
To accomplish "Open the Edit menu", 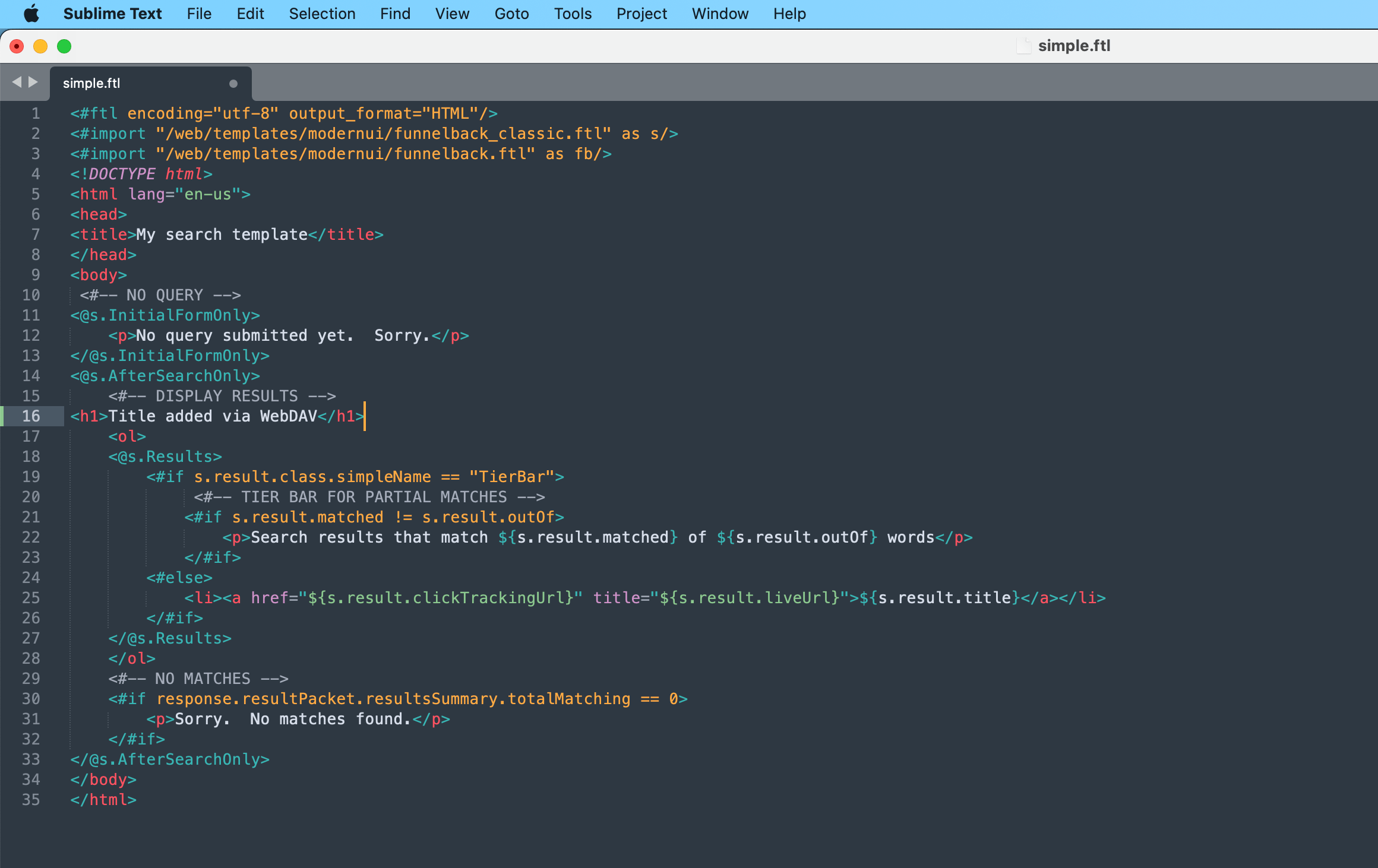I will click(x=249, y=13).
